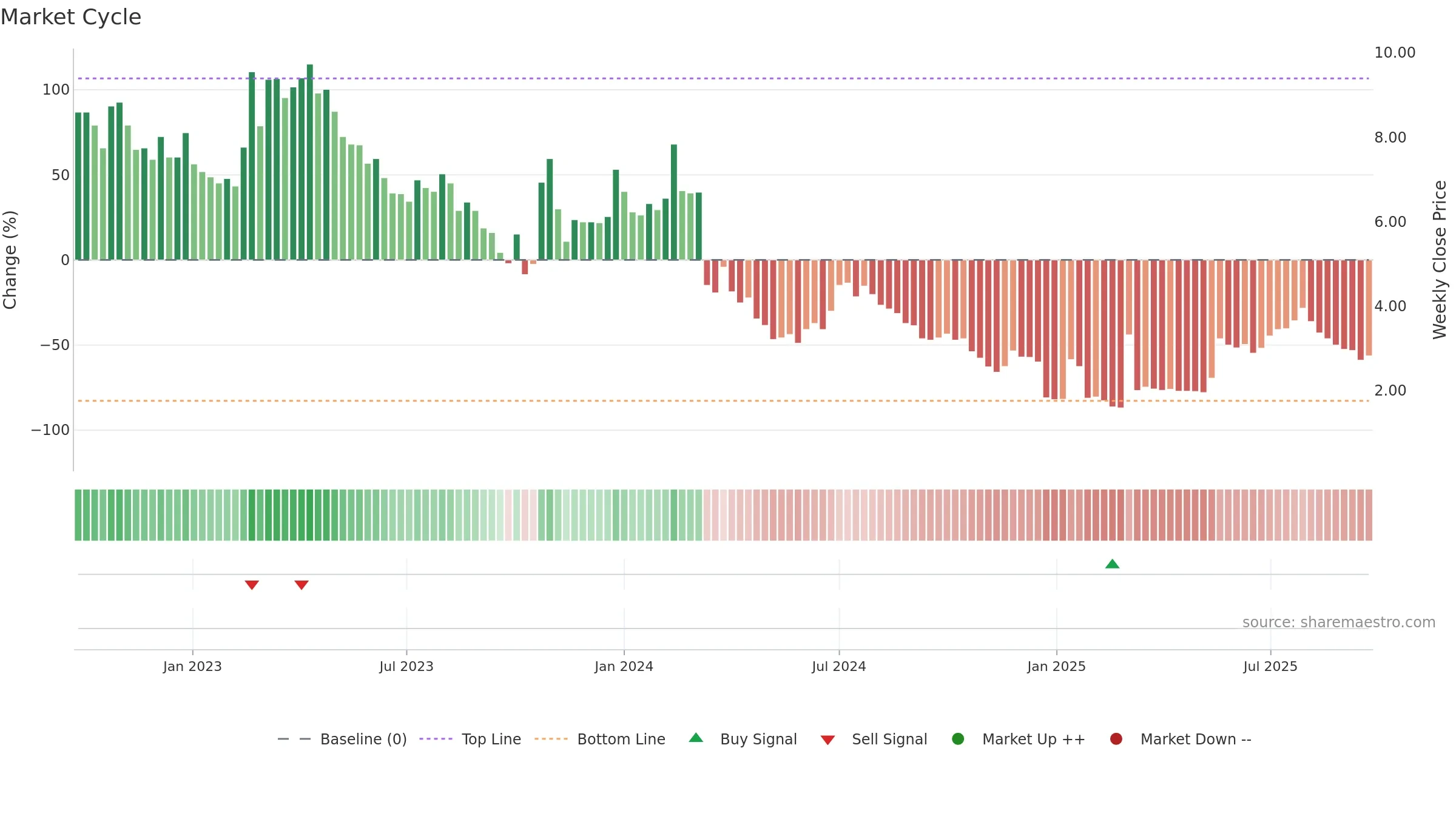Click the Market Down -- legend label
1456x819 pixels.
(1196, 740)
